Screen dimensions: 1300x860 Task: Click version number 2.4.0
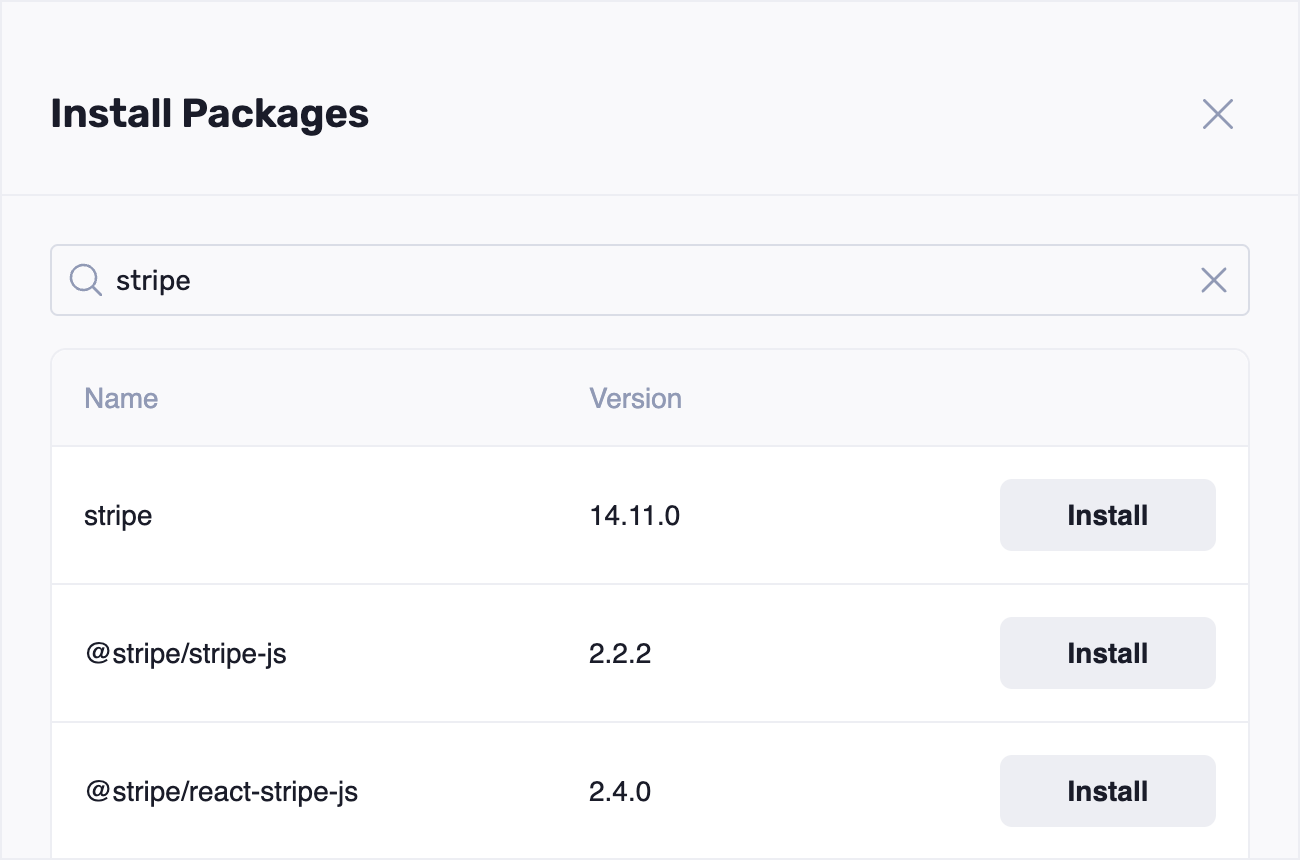[620, 792]
